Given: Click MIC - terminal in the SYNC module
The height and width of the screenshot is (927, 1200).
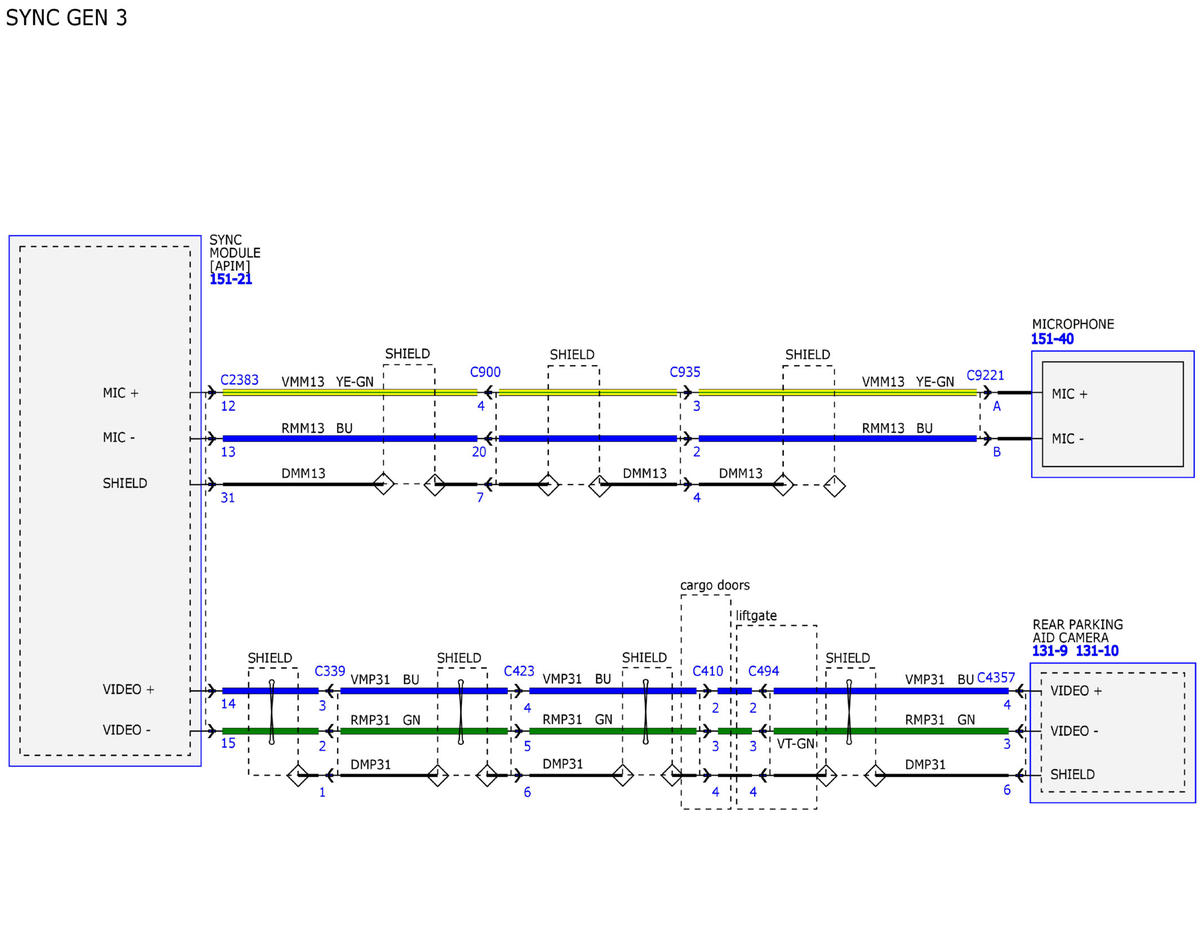Looking at the screenshot, I should tap(120, 437).
